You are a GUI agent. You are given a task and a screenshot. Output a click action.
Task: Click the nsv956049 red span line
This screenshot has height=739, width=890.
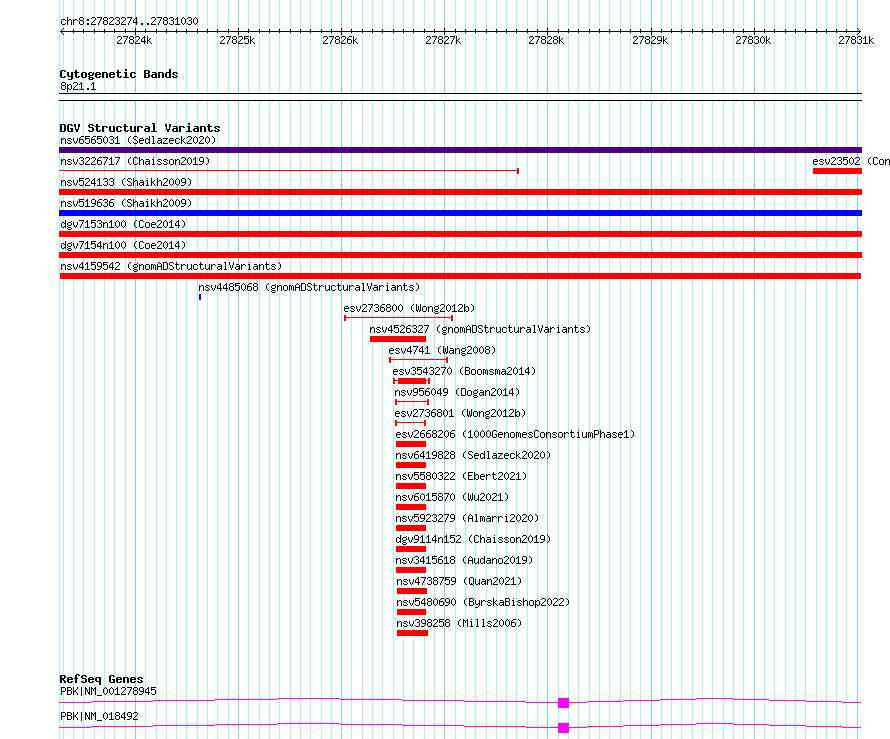[412, 402]
